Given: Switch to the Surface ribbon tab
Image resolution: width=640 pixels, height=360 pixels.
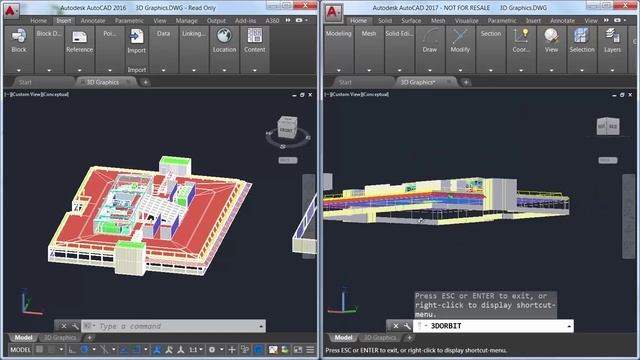Looking at the screenshot, I should pyautogui.click(x=411, y=20).
